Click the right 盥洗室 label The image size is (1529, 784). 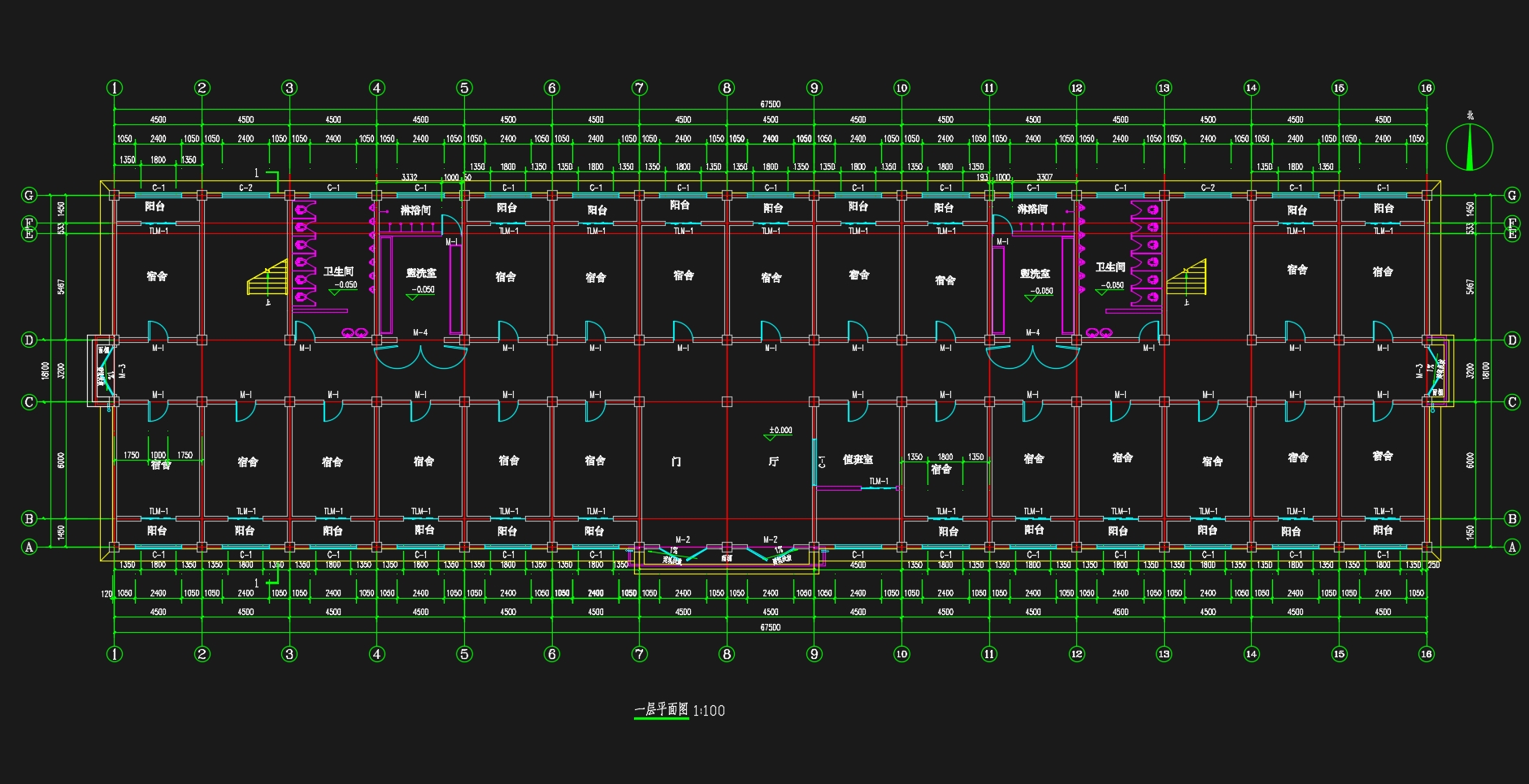tap(1035, 275)
